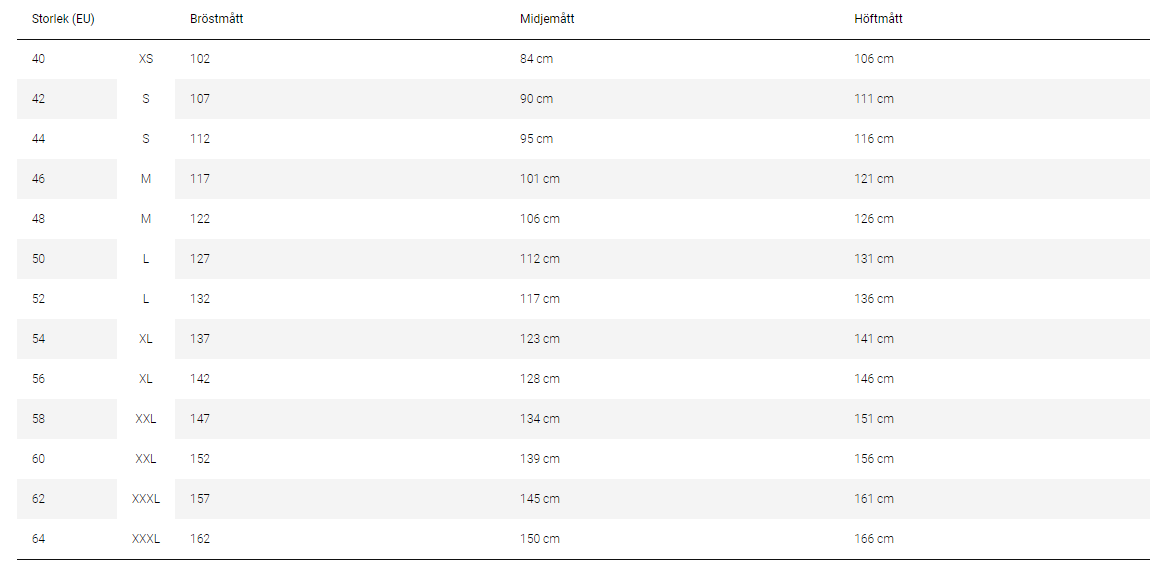Screen dimensions: 1176x587
Task: Click the hip value 121 cm
Action: (874, 179)
